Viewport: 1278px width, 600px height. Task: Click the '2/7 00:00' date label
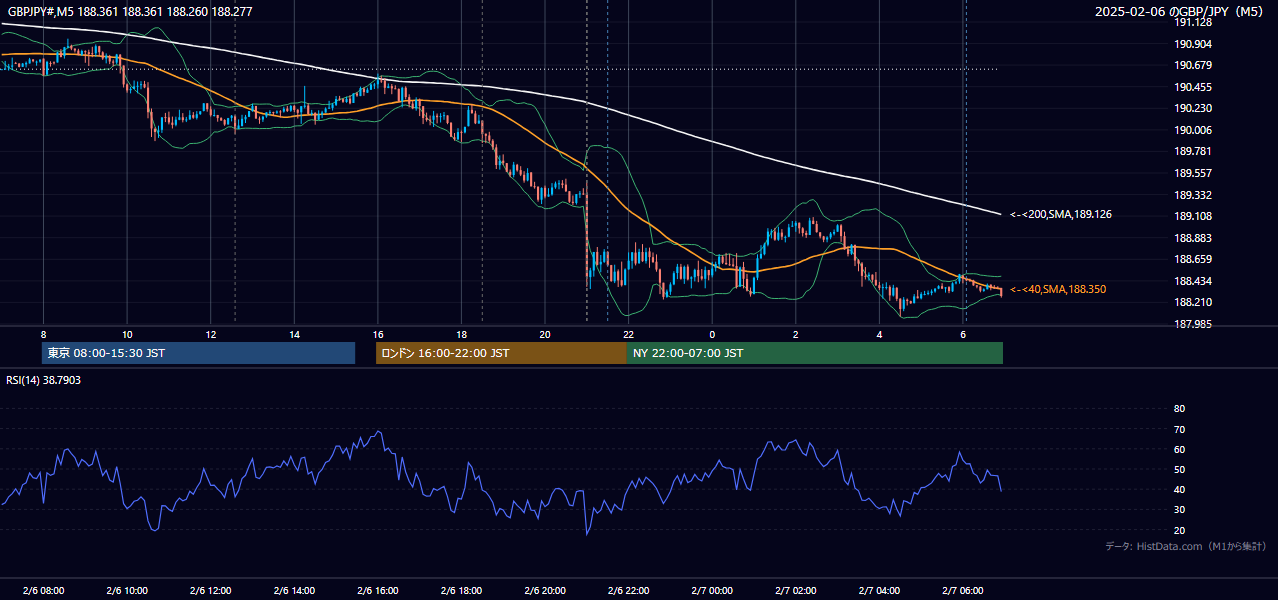coord(712,591)
